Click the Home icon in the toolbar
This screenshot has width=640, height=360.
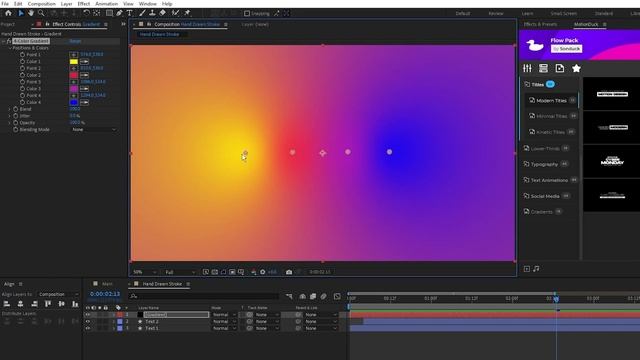pos(8,13)
